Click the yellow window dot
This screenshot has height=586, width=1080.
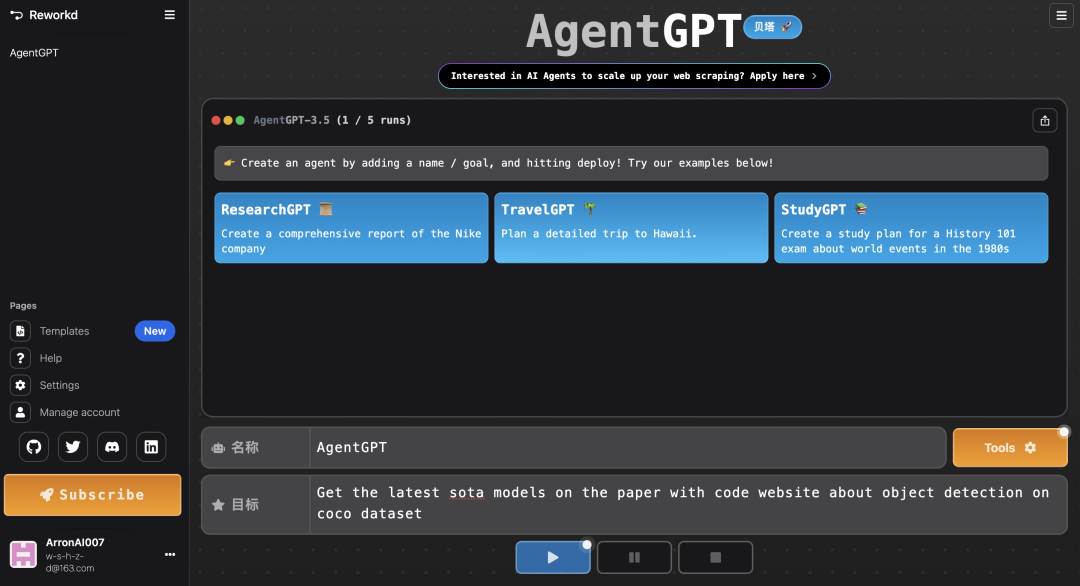pyautogui.click(x=228, y=121)
